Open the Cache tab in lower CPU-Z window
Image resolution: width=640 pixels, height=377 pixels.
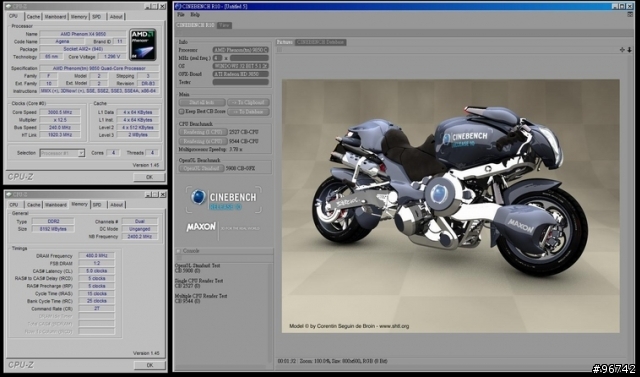(33, 205)
